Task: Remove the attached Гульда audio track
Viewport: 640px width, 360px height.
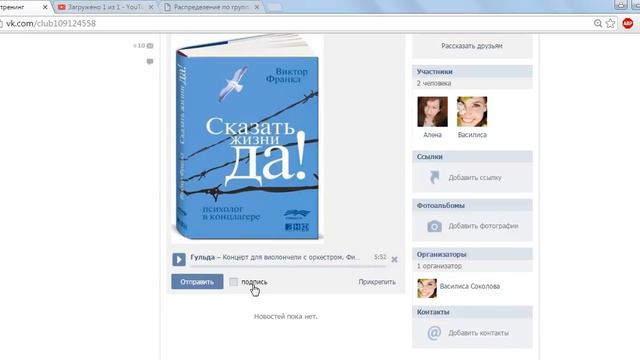Action: coord(394,260)
